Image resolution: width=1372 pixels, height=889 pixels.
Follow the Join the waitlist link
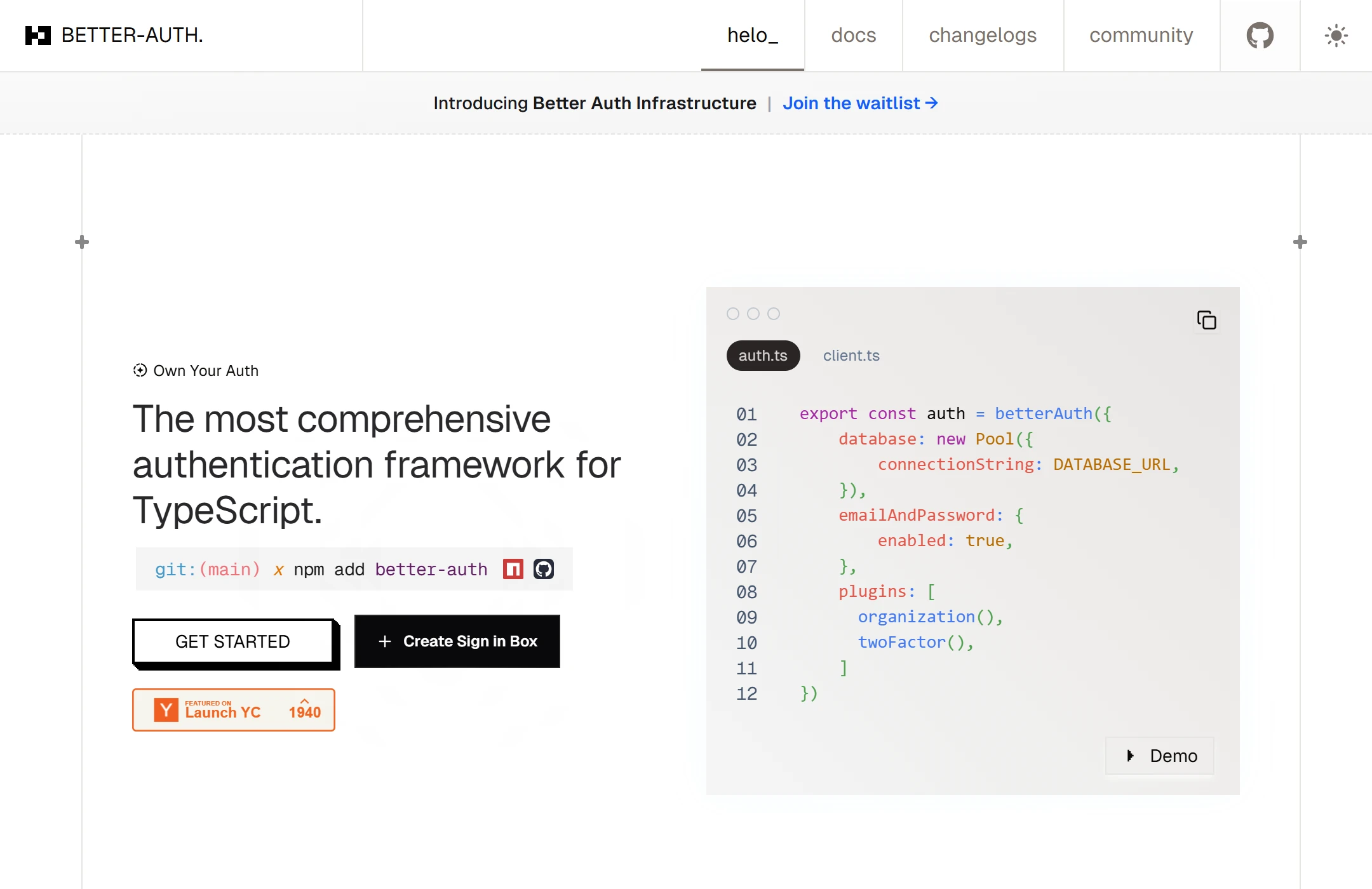(860, 103)
